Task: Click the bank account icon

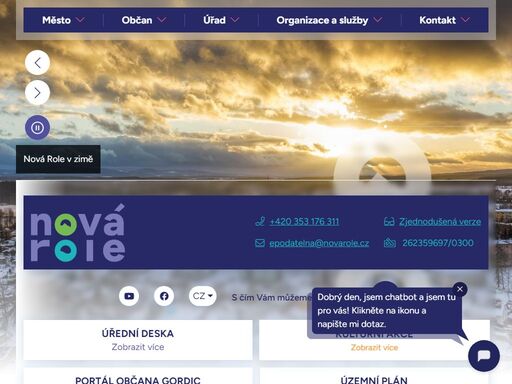Action: 390,243
